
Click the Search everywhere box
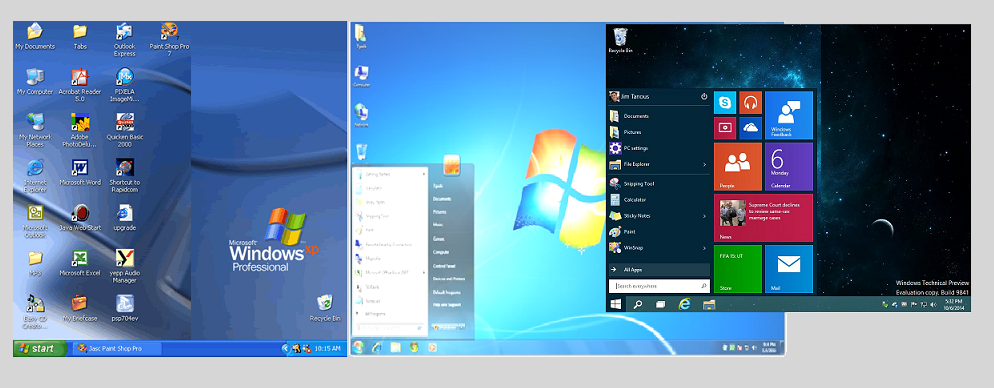click(659, 286)
